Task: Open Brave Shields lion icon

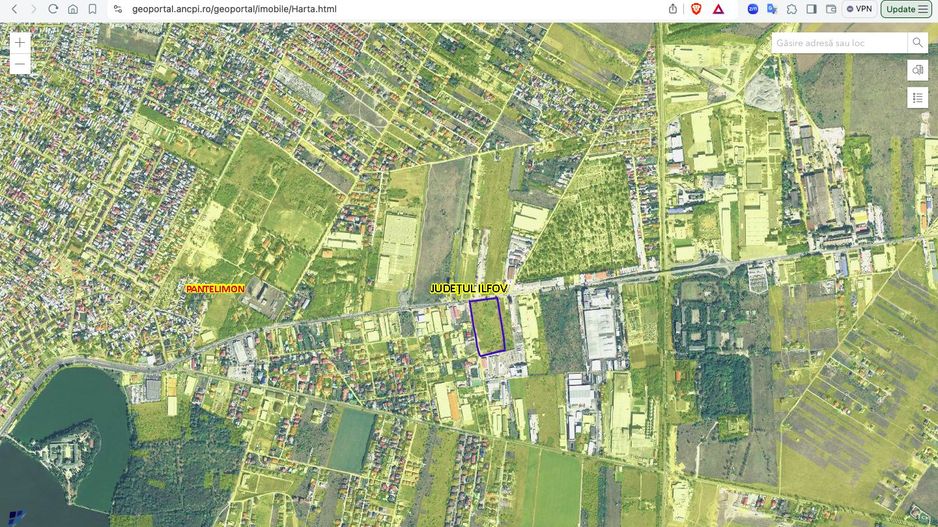Action: point(696,9)
